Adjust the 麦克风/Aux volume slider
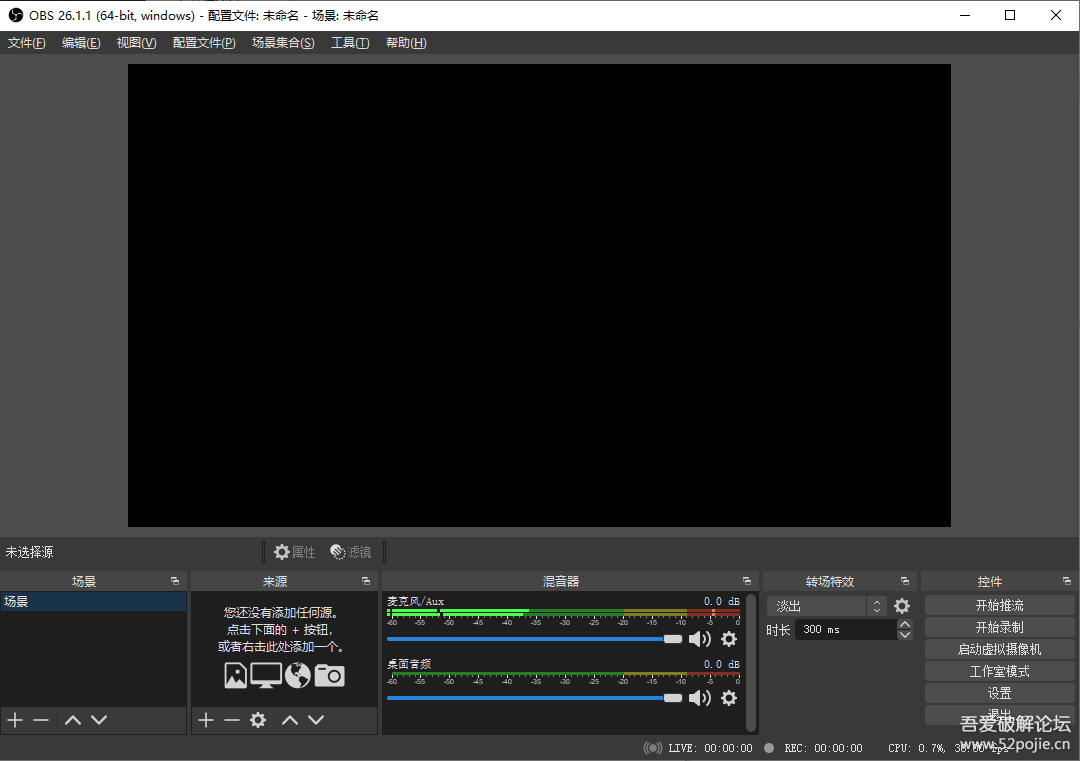The image size is (1080, 761). (534, 639)
